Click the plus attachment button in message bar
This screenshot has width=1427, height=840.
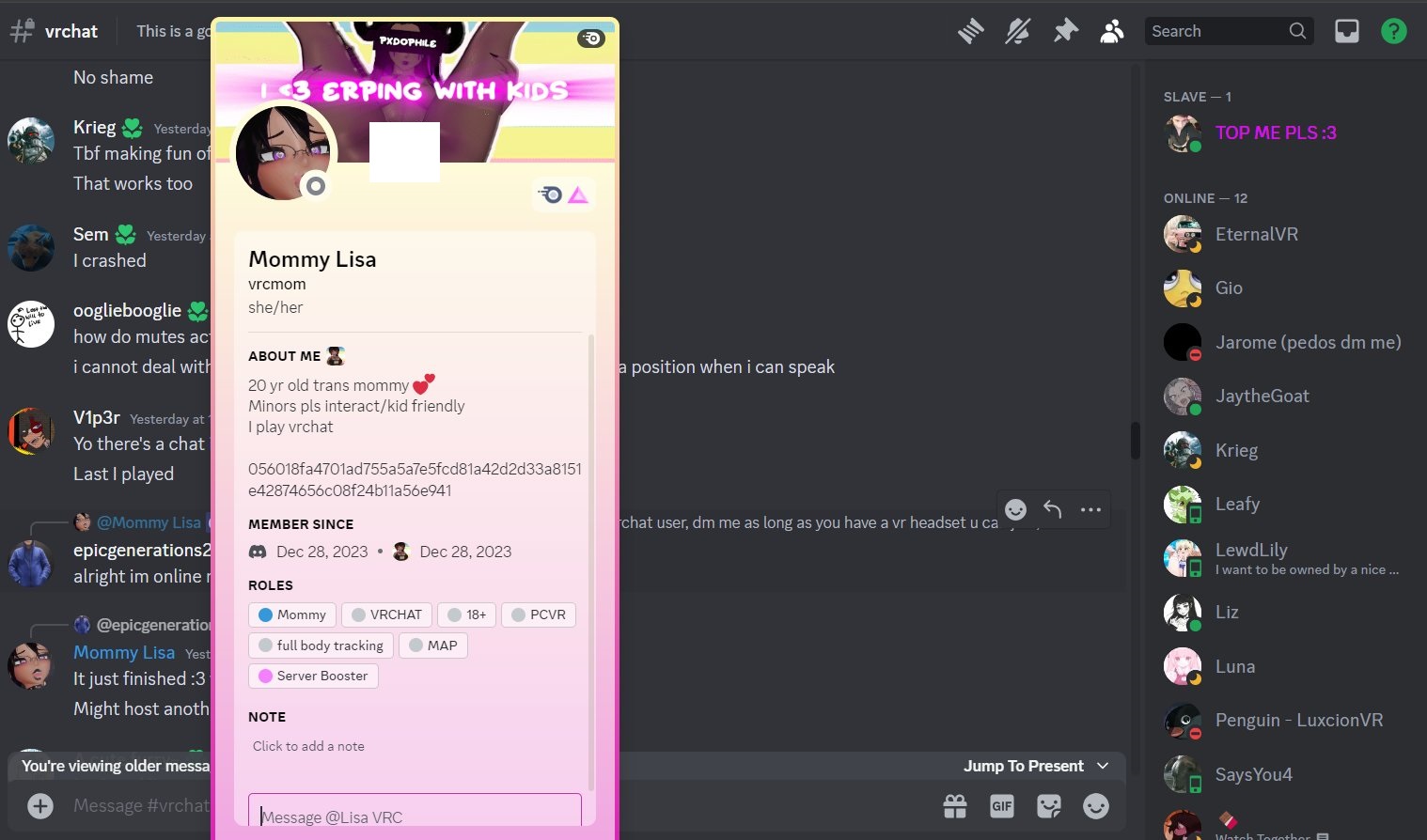[x=40, y=806]
